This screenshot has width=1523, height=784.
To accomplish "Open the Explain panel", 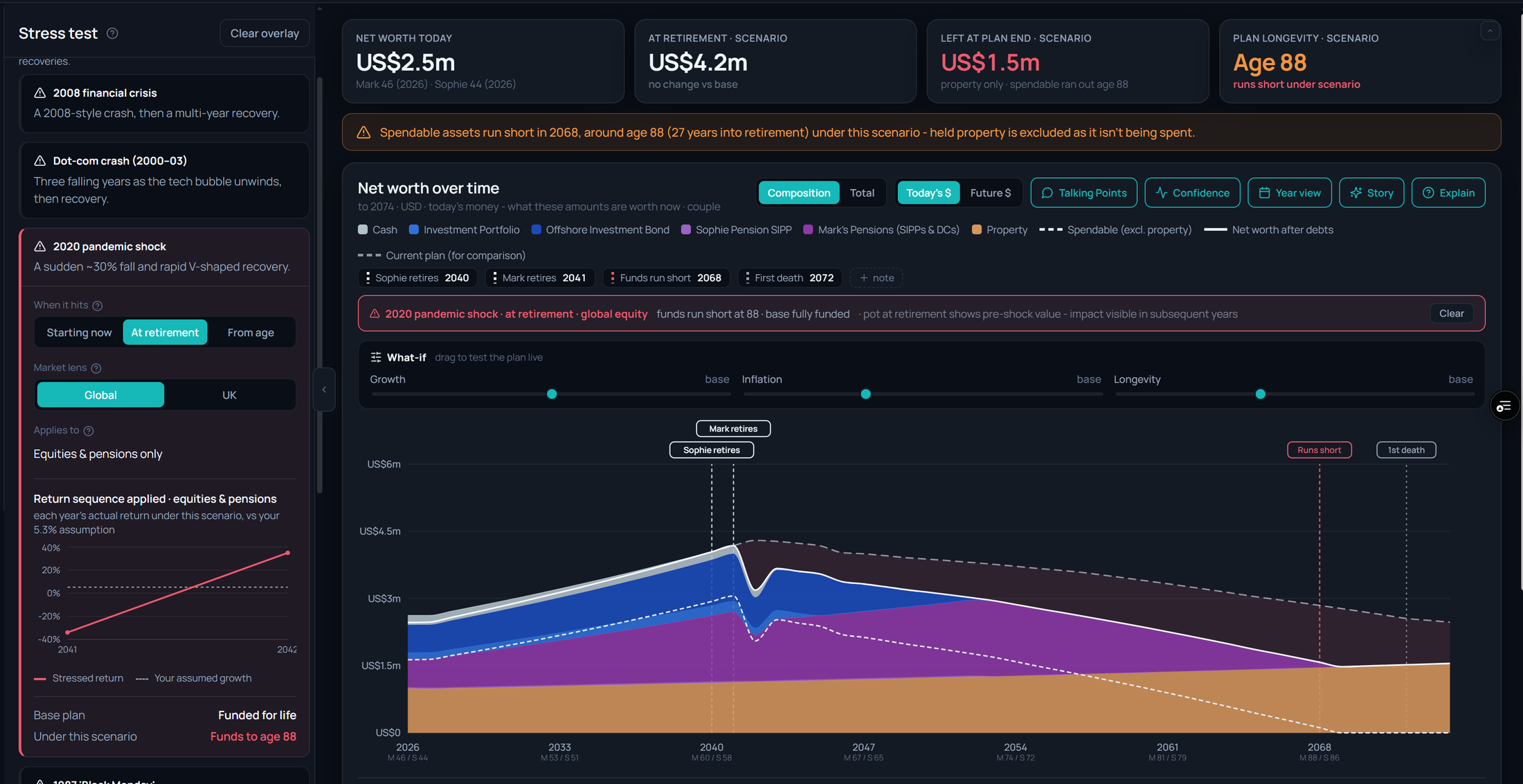I will (x=1448, y=192).
